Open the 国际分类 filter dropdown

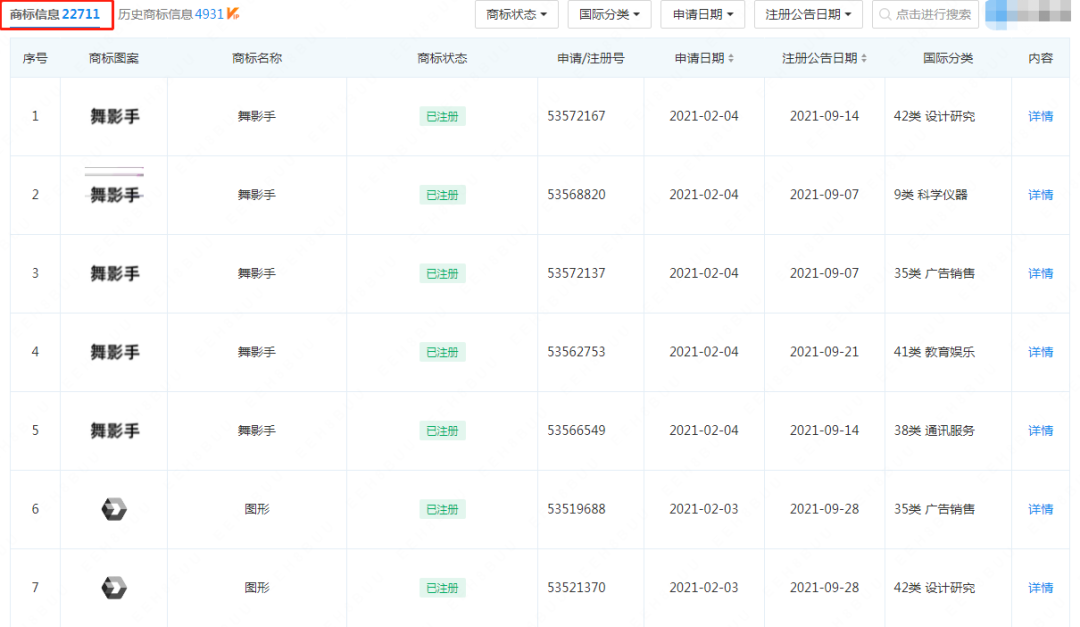pyautogui.click(x=610, y=14)
